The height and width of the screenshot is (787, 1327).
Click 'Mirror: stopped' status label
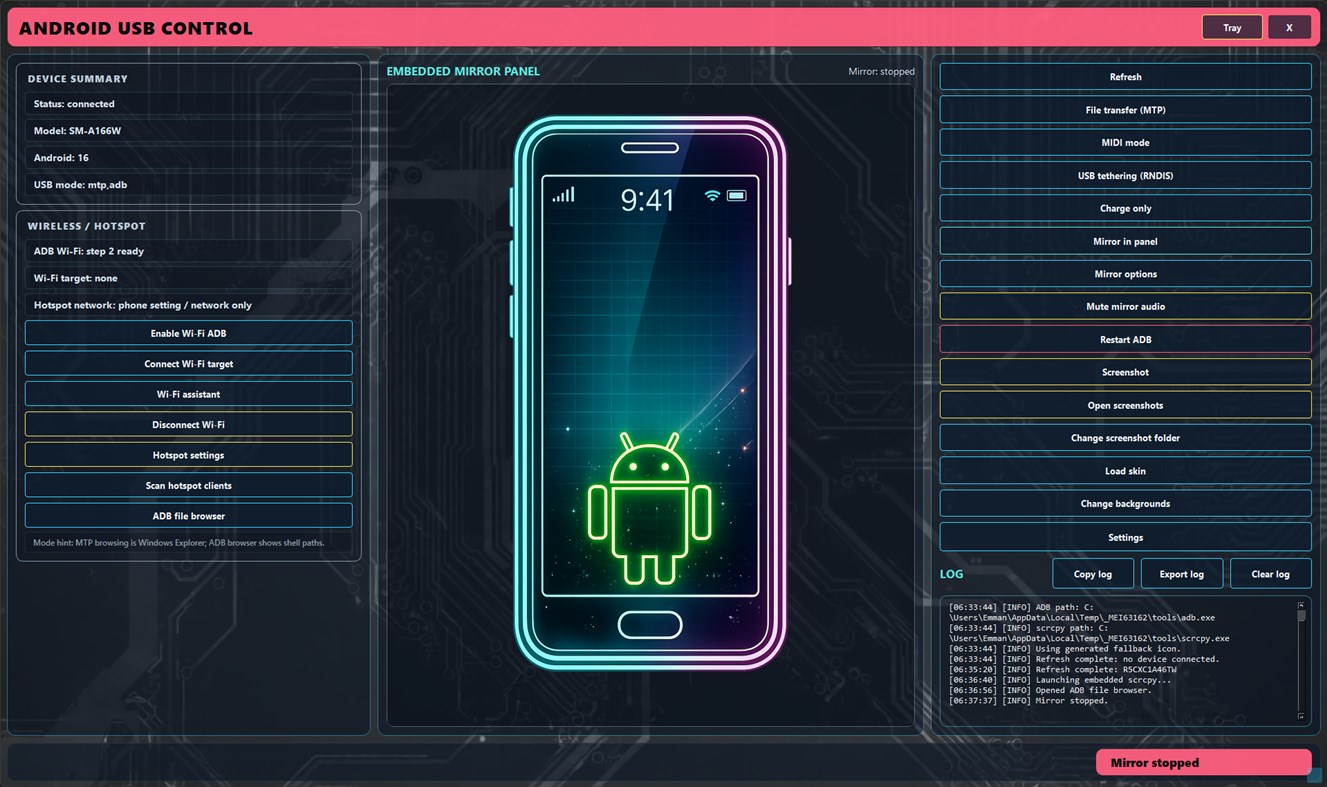pos(881,72)
